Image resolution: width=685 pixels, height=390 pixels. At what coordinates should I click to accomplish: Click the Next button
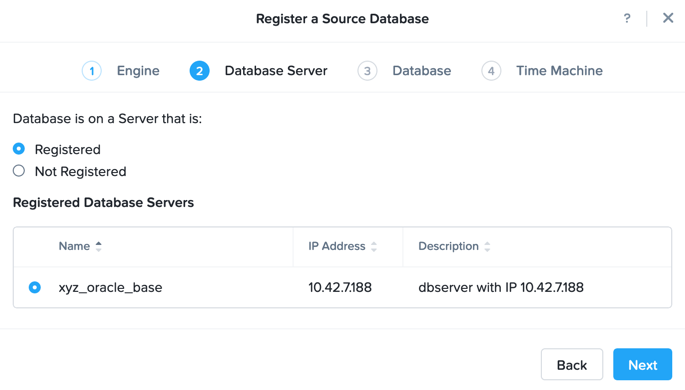coord(643,364)
